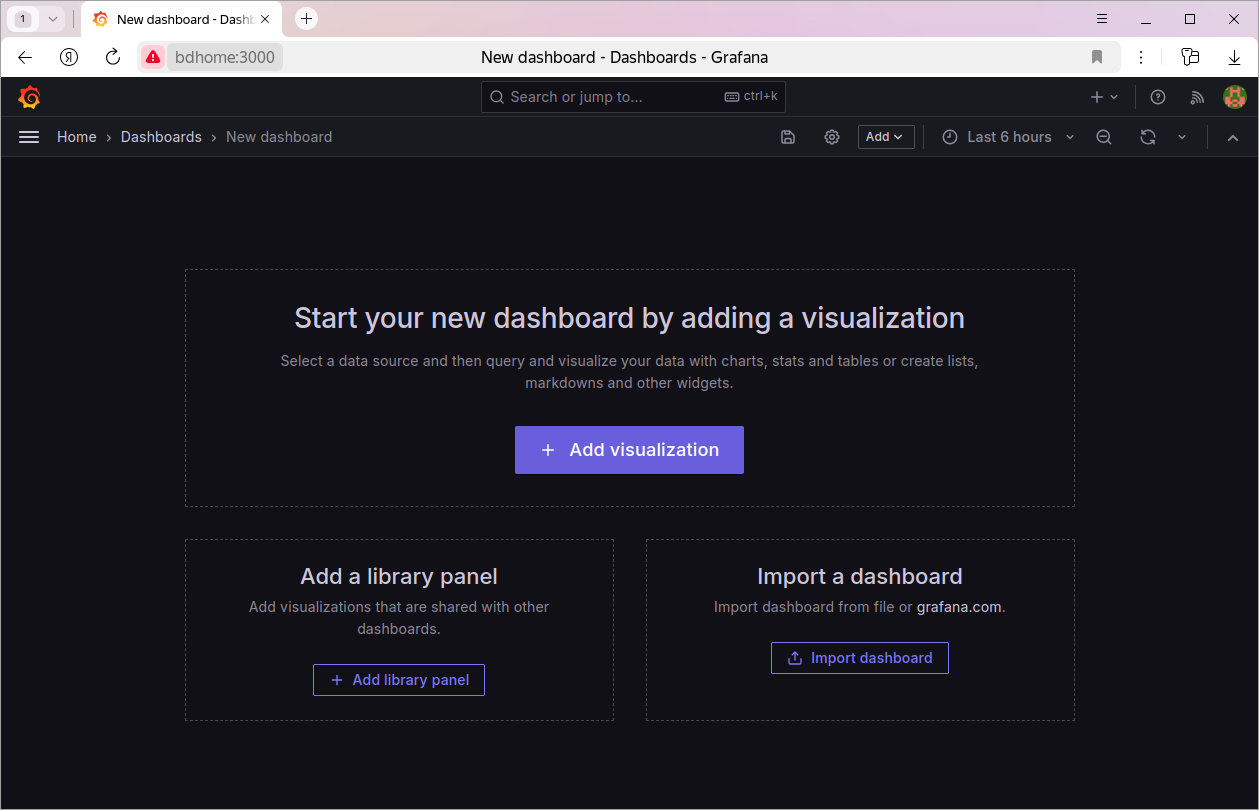Open the plus New menu in header
The height and width of the screenshot is (810, 1259).
tap(1104, 97)
